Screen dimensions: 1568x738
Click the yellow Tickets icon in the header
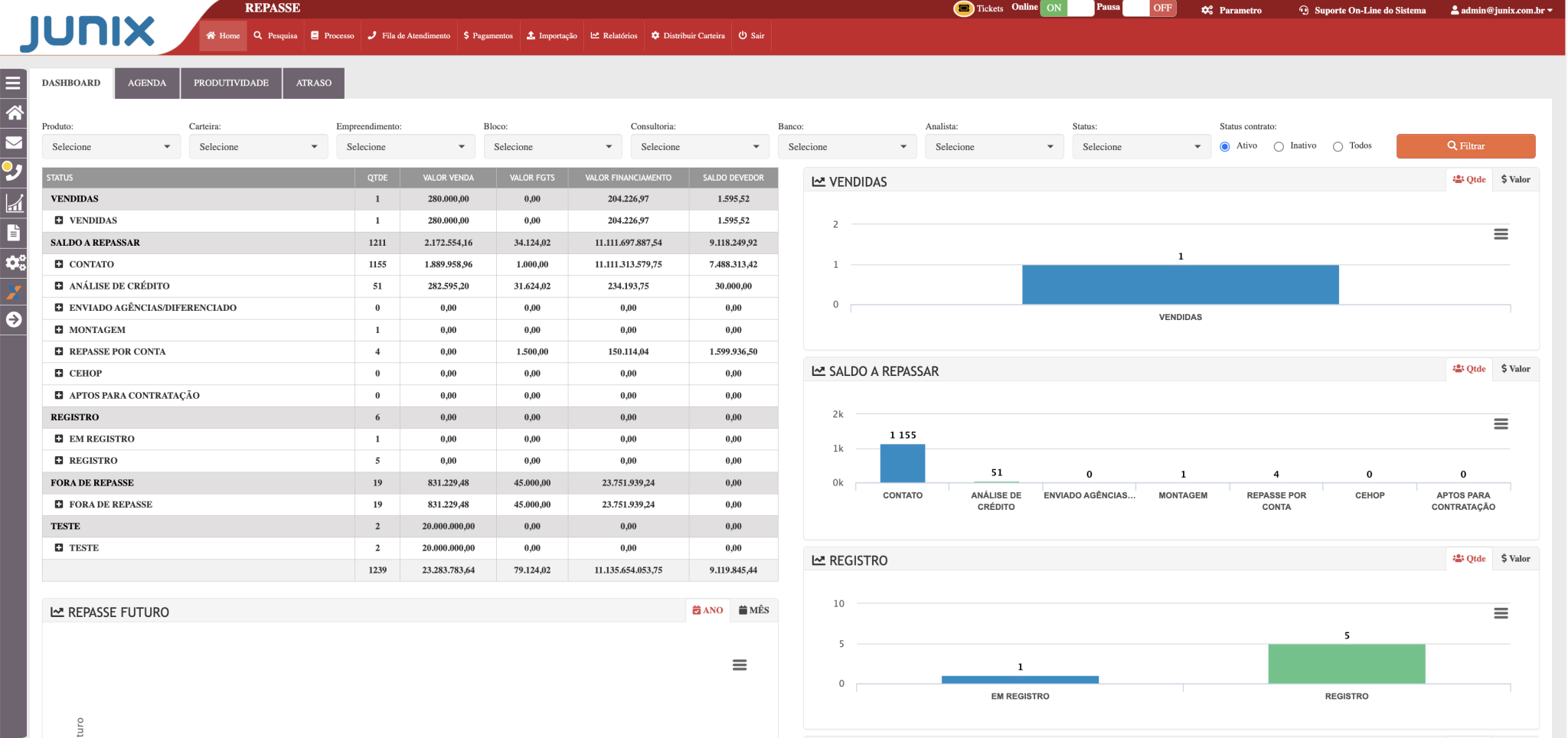click(963, 9)
